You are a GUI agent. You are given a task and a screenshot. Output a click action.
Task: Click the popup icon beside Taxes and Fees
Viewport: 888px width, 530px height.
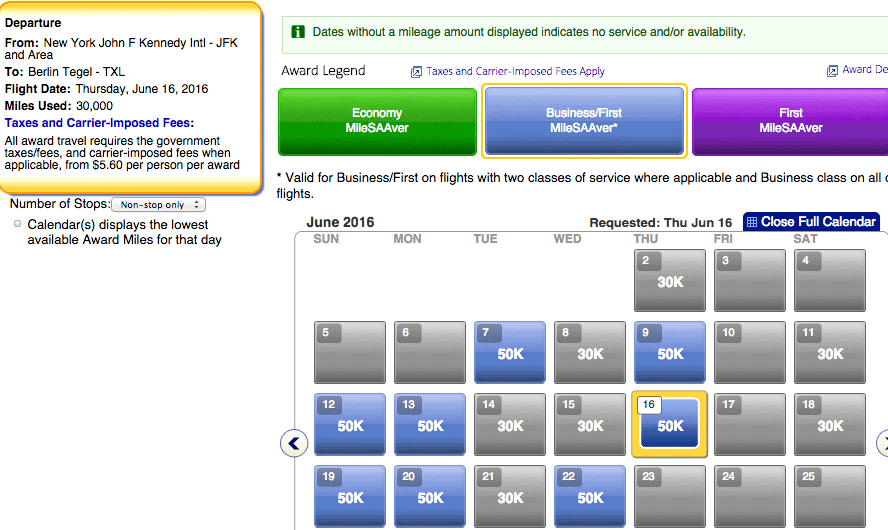[416, 72]
